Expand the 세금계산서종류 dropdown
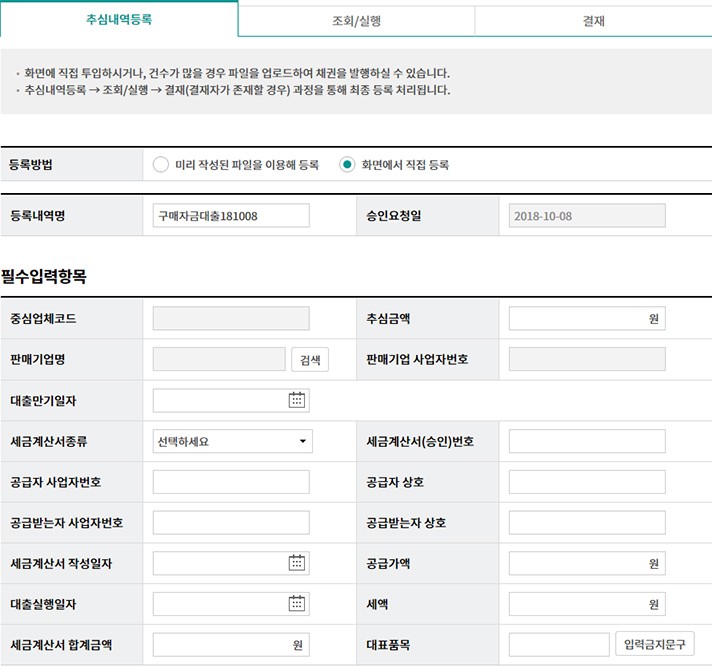The image size is (712, 667). pyautogui.click(x=232, y=441)
